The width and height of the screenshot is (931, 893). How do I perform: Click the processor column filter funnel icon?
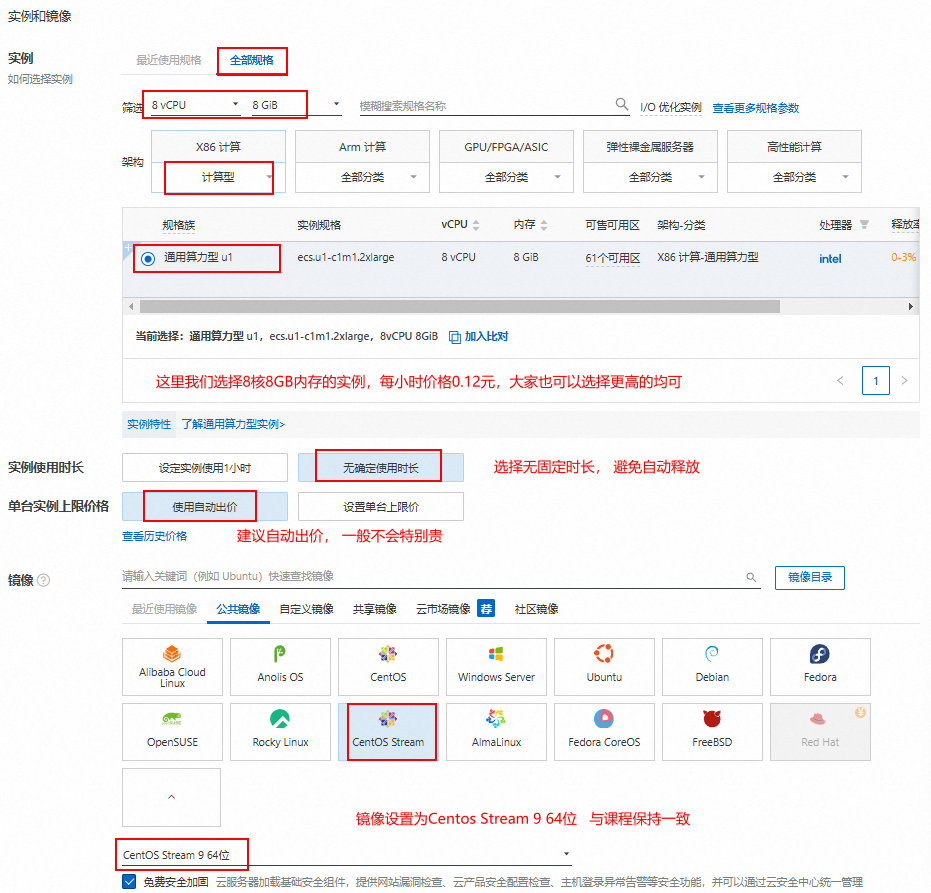tap(864, 224)
